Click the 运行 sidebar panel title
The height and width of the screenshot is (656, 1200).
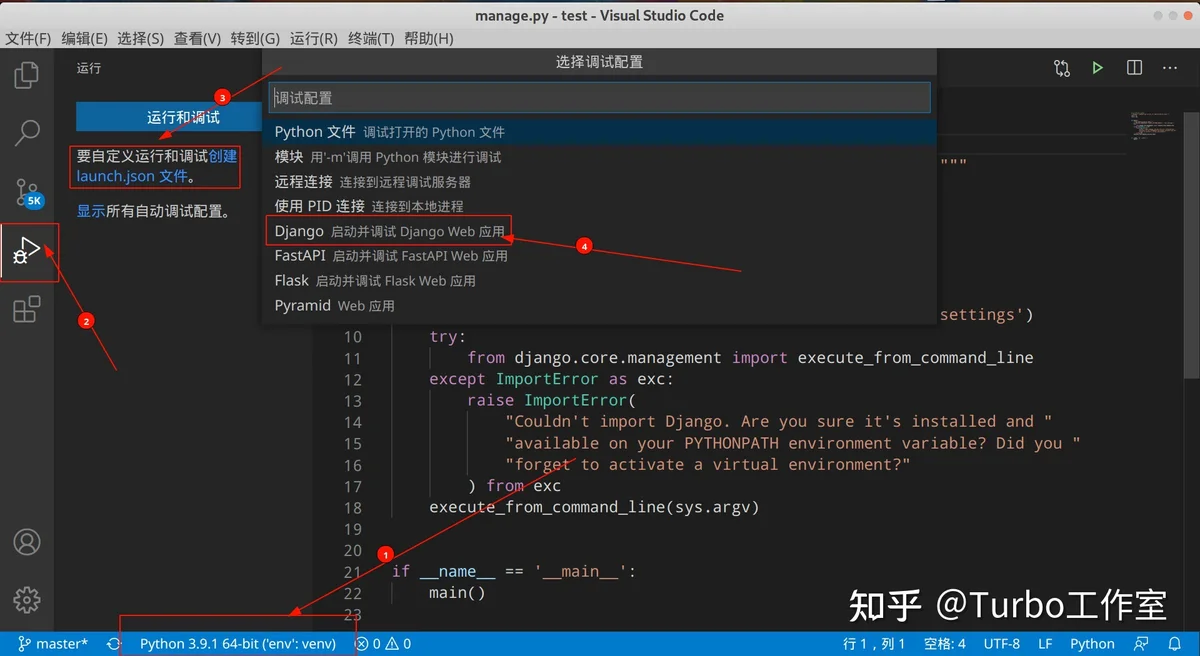pyautogui.click(x=89, y=68)
